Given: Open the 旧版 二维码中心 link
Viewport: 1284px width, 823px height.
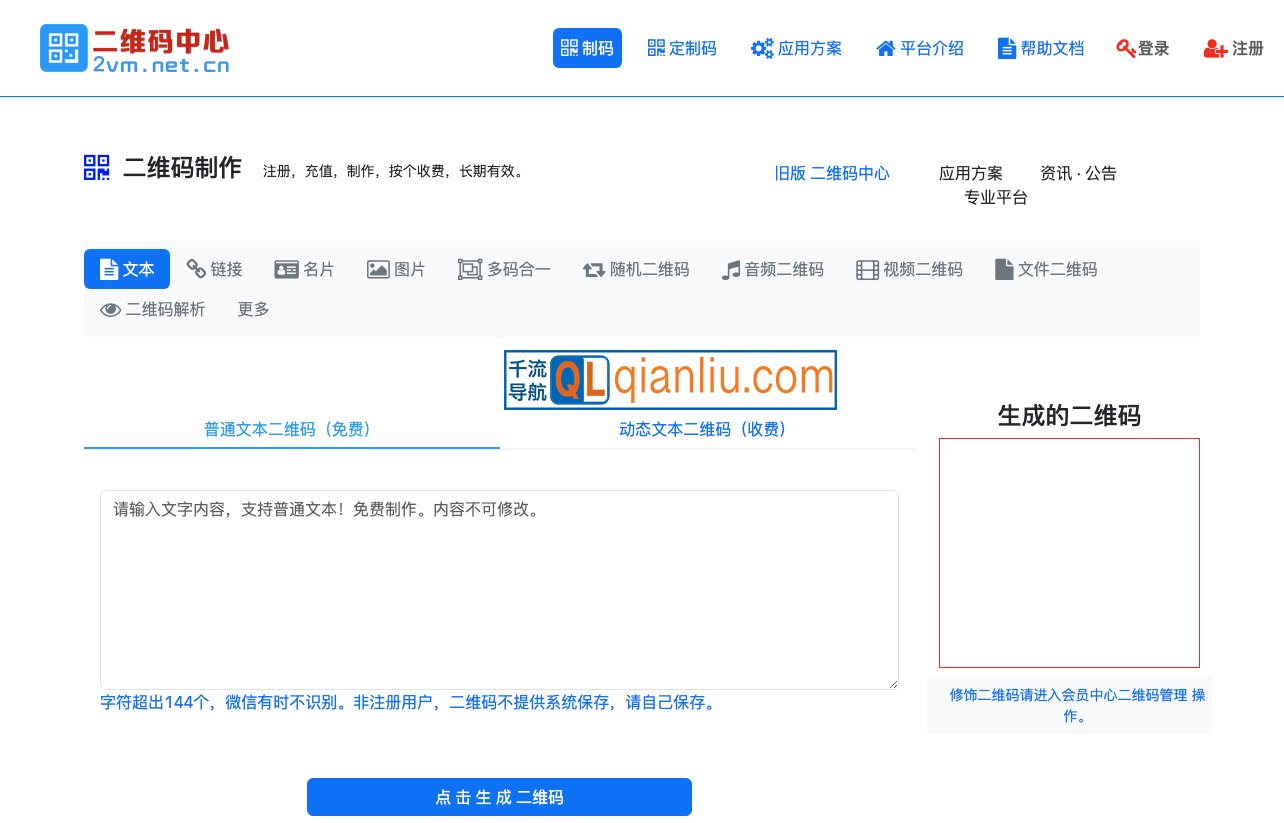Looking at the screenshot, I should coord(832,173).
